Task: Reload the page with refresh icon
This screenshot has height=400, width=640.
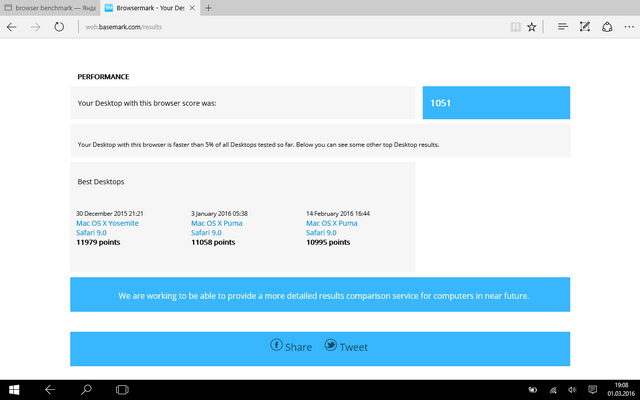Action: (x=59, y=27)
